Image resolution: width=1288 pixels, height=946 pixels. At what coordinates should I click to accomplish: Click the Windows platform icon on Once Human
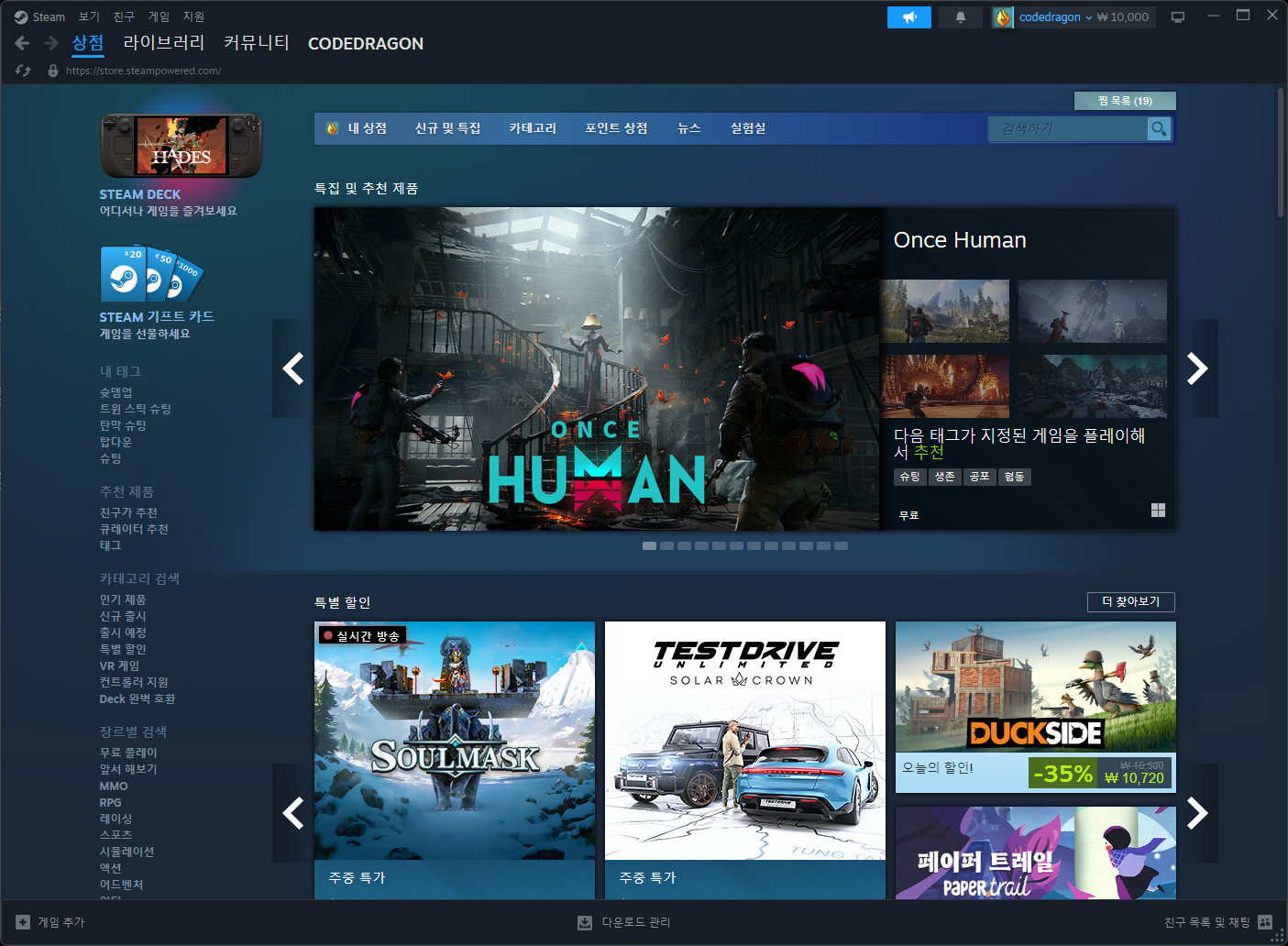(x=1158, y=511)
